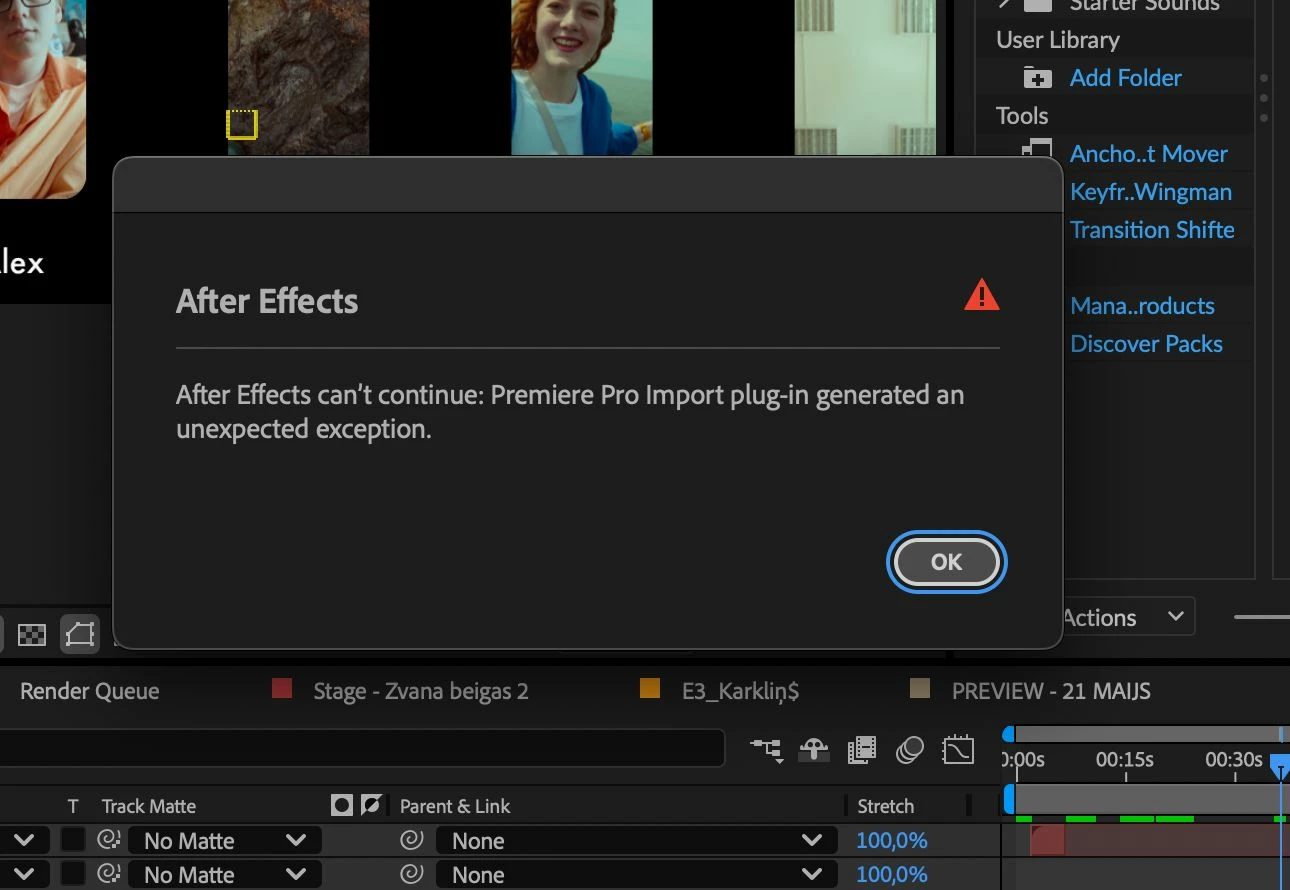
Task: Click the Parent & Link column header
Action: pos(455,806)
